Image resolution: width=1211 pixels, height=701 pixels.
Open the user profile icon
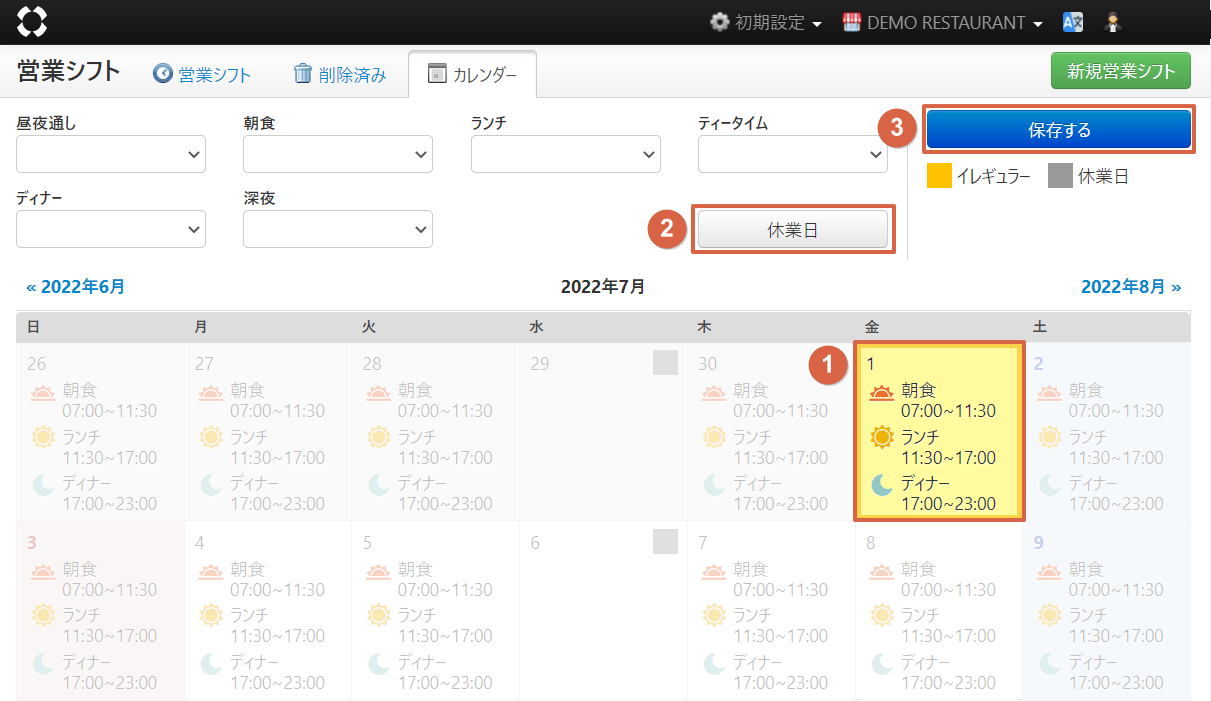coord(1111,22)
